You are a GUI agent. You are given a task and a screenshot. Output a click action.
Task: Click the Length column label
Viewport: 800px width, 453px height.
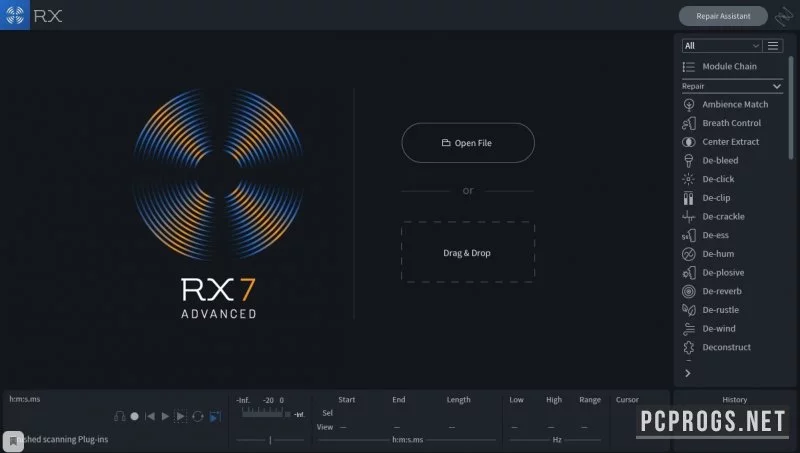458,399
